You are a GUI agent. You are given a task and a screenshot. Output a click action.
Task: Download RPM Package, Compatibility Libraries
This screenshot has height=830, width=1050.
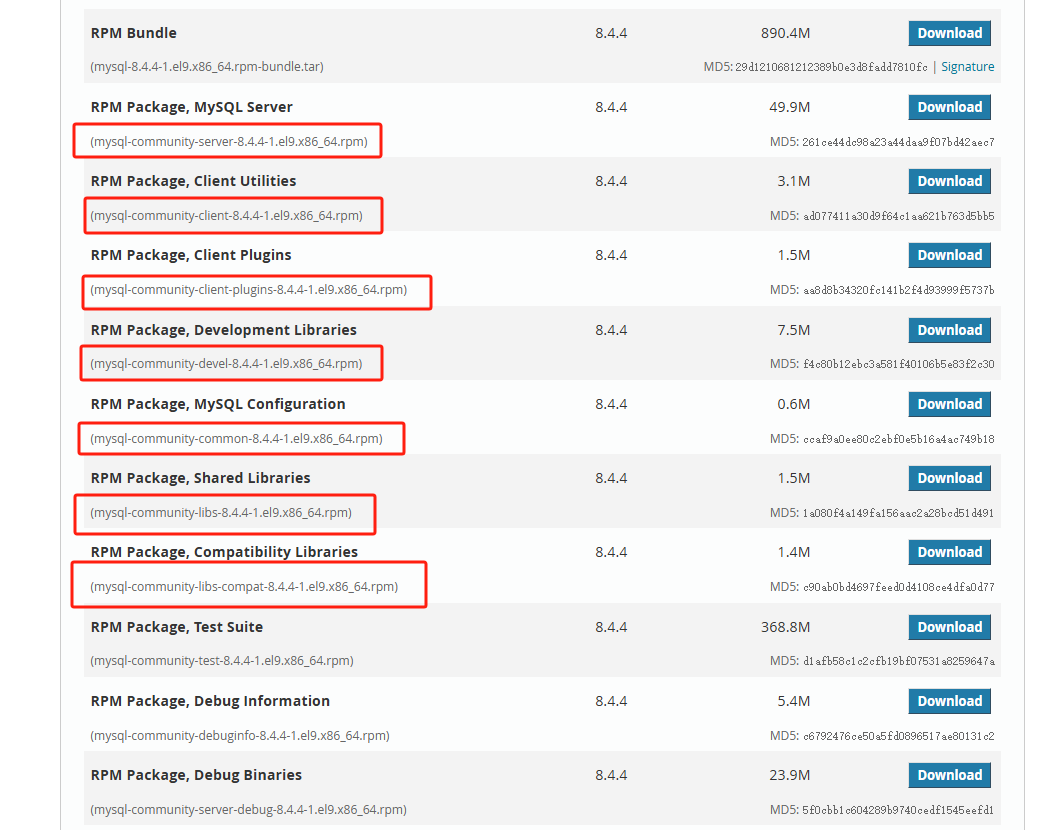(950, 552)
